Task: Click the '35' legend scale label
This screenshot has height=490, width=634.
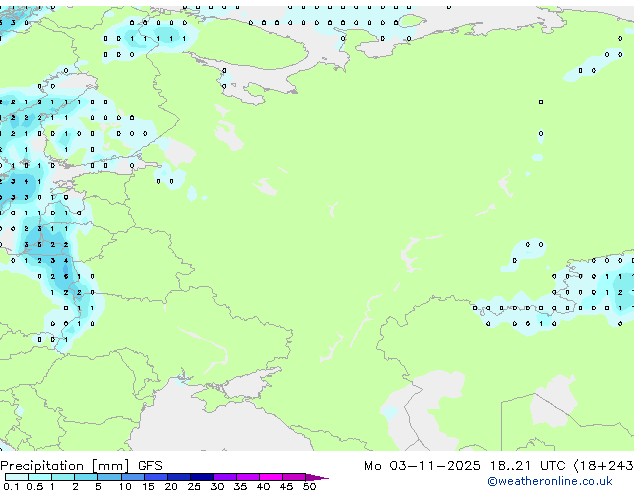Action: click(240, 486)
